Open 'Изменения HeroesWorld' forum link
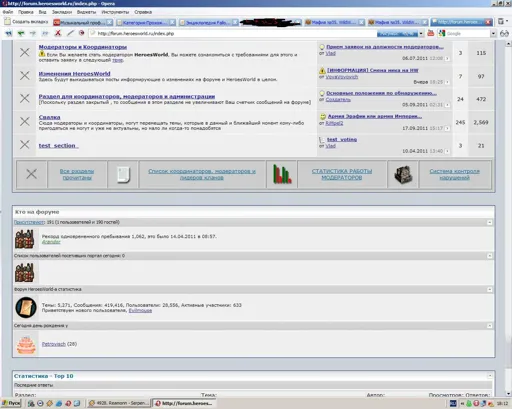The height and width of the screenshot is (409, 512). click(x=74, y=74)
